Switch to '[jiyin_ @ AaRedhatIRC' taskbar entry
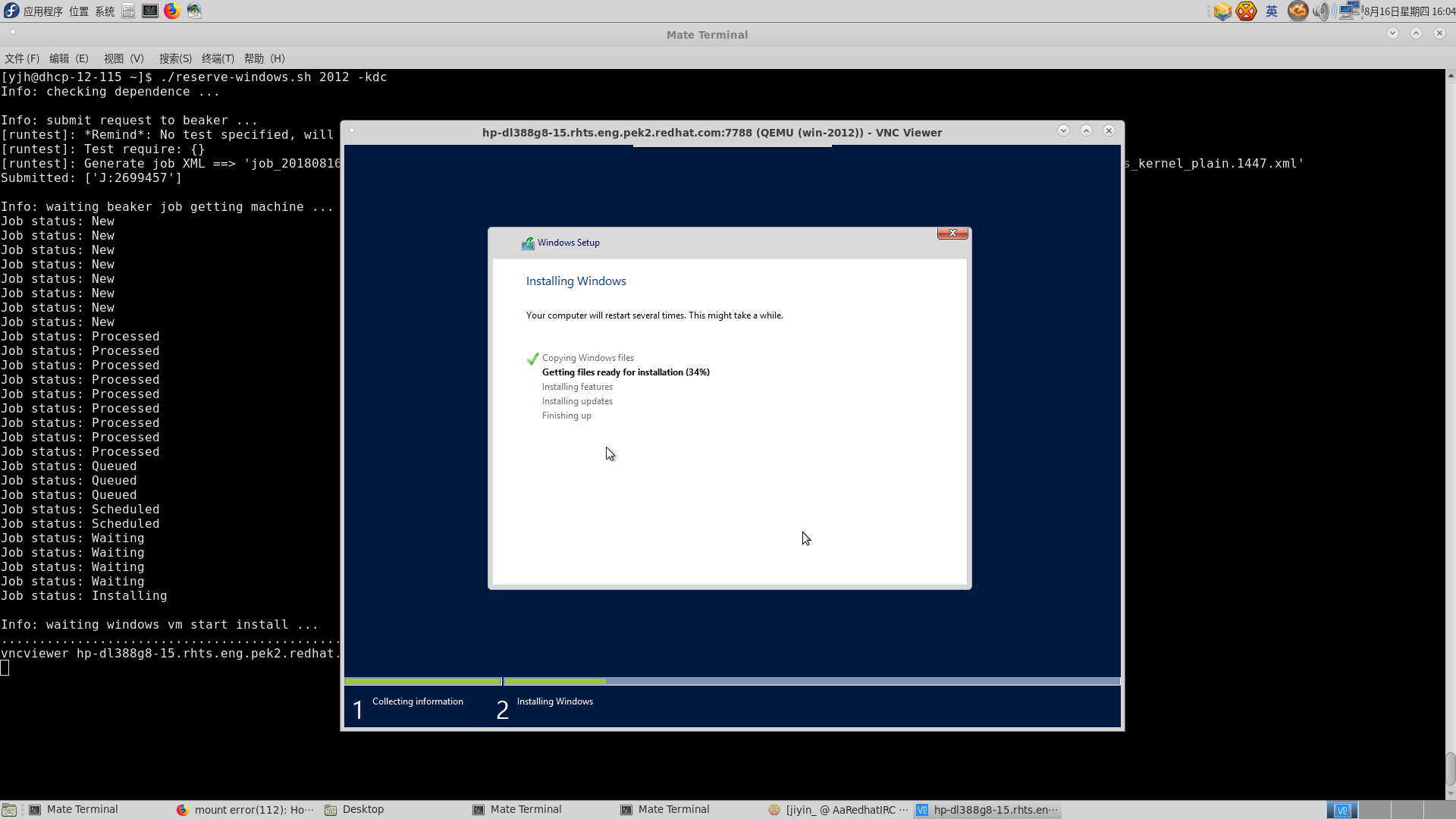The width and height of the screenshot is (1456, 819). 836,810
